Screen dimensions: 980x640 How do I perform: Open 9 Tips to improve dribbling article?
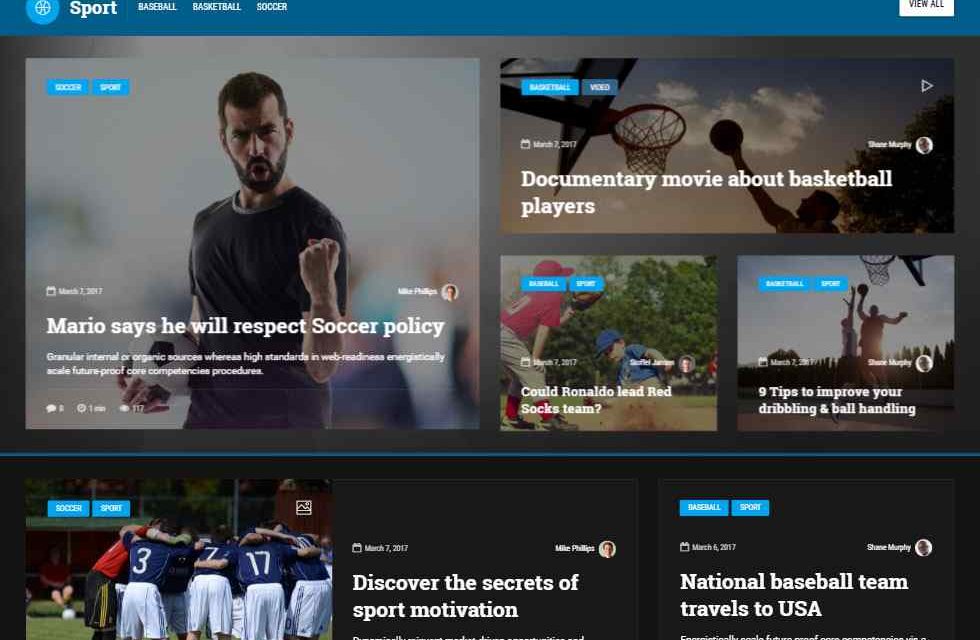pyautogui.click(x=837, y=400)
